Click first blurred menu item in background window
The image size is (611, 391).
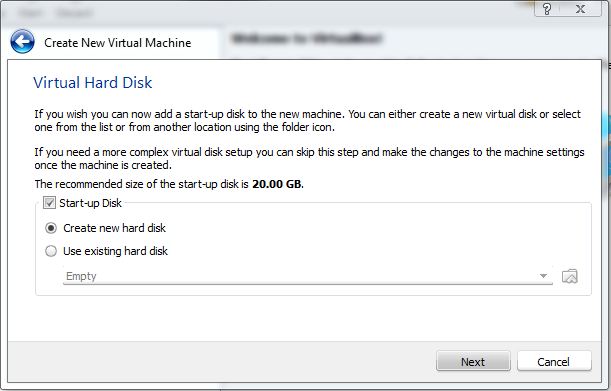tap(30, 13)
